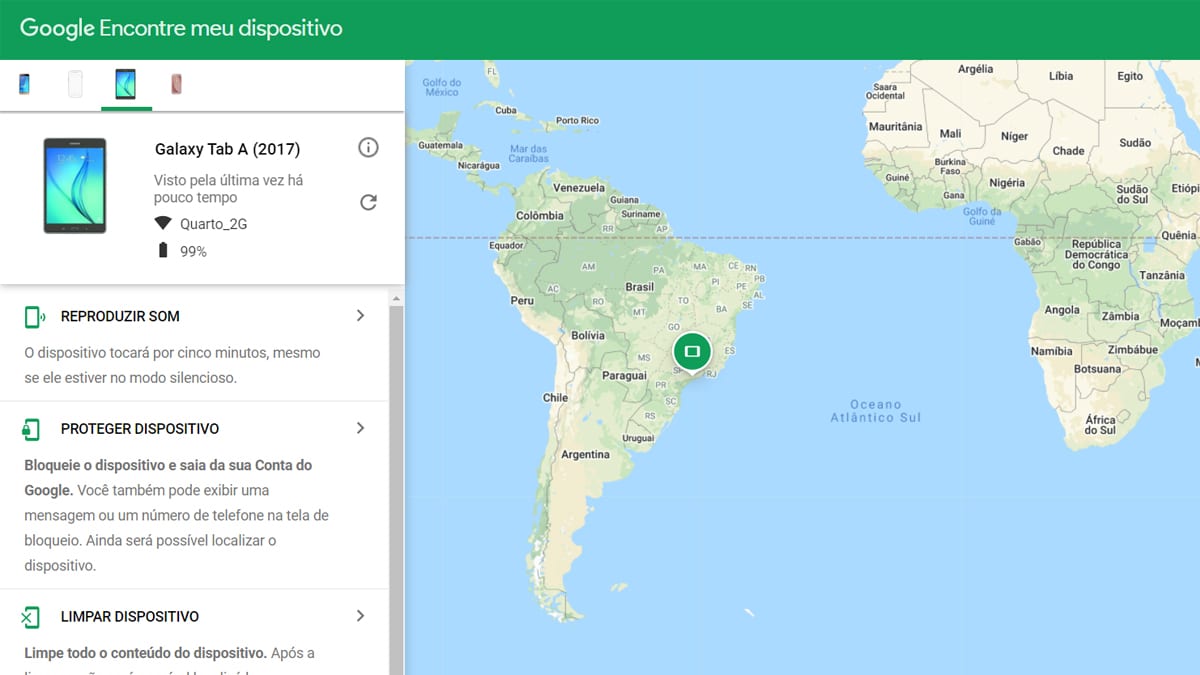
Task: Click the Angola label on the map
Action: [x=1062, y=310]
